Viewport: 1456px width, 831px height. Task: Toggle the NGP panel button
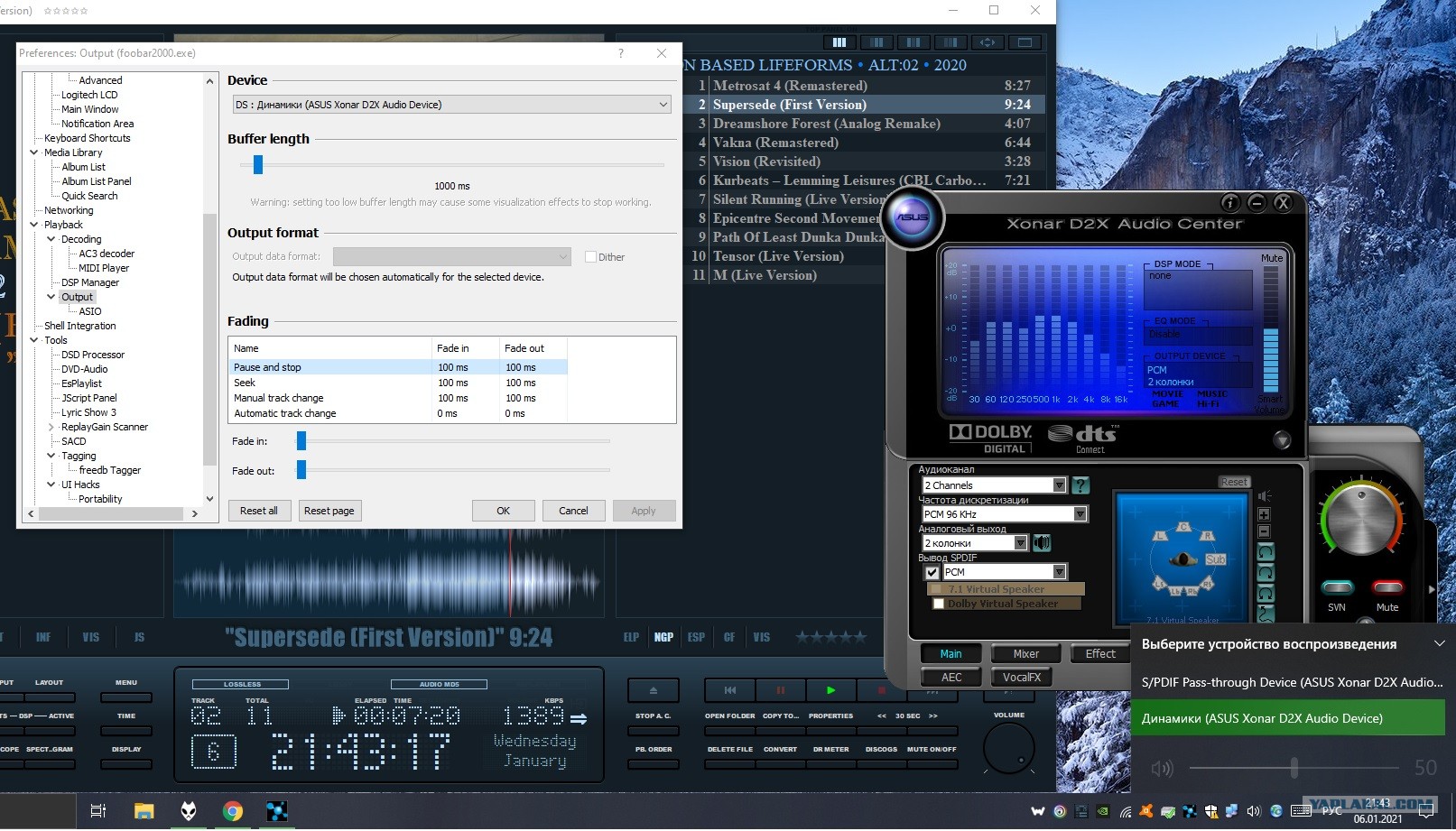663,637
